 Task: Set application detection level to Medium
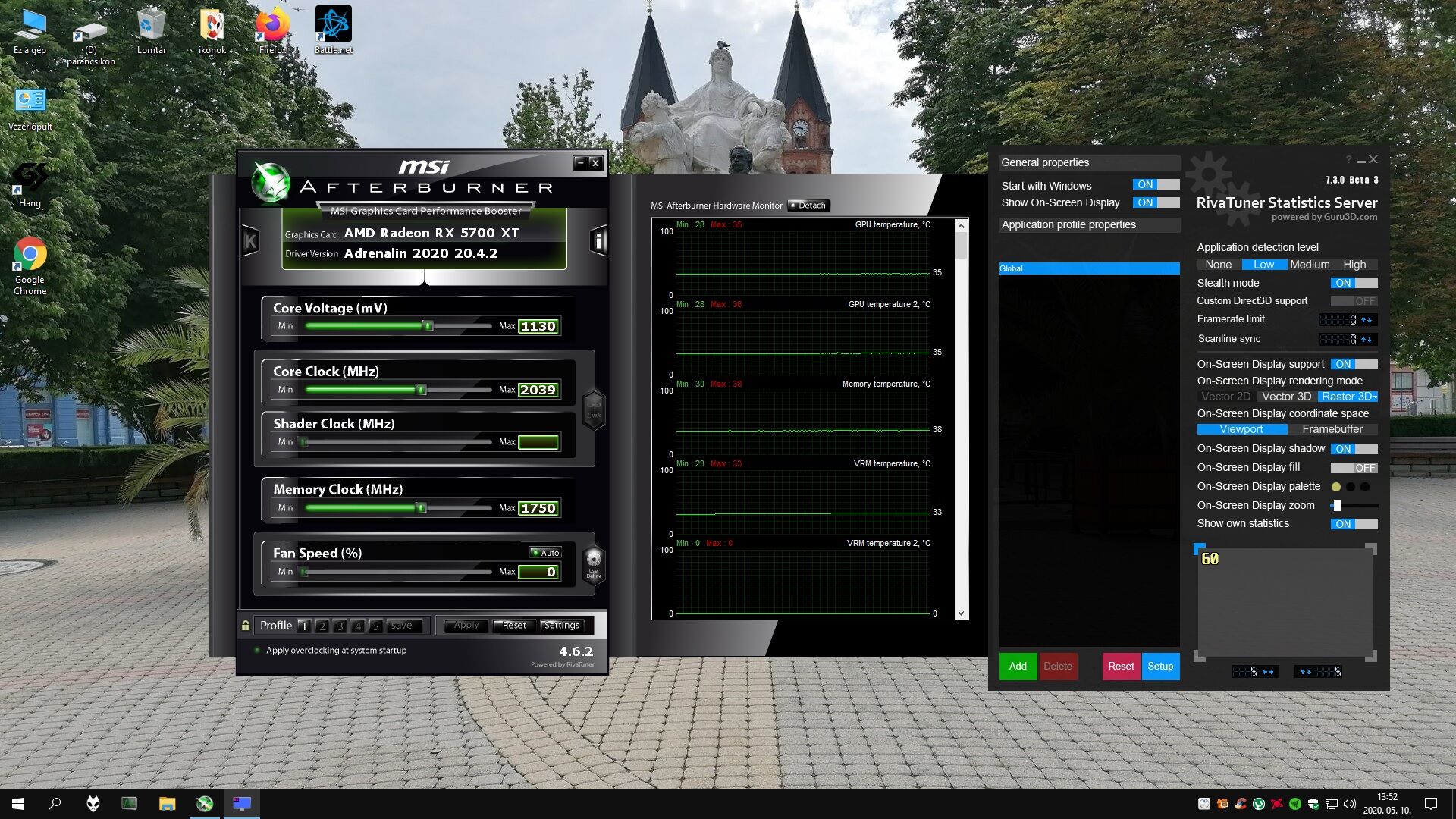(1310, 265)
